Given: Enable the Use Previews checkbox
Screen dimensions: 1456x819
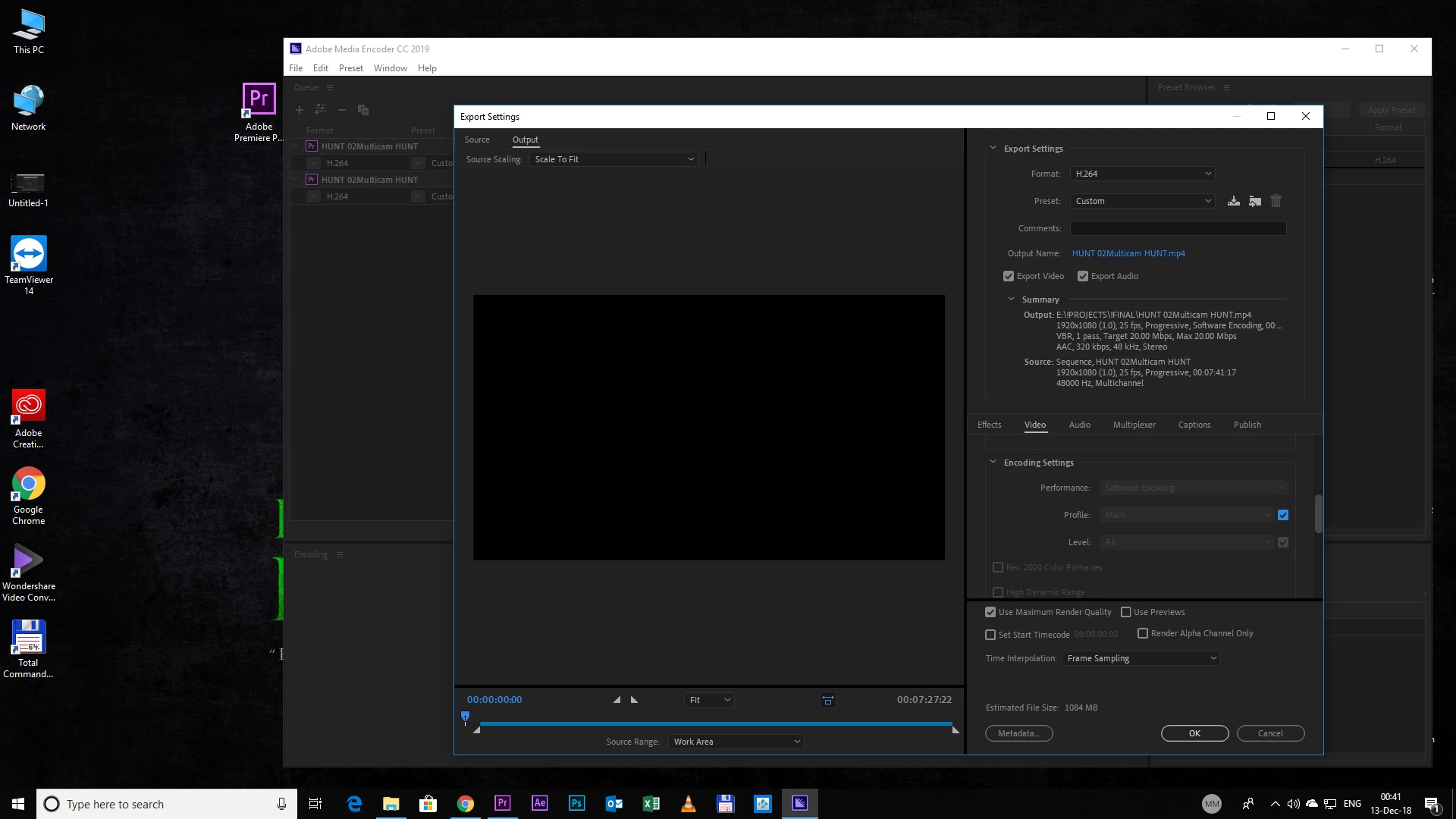Looking at the screenshot, I should (x=1126, y=612).
